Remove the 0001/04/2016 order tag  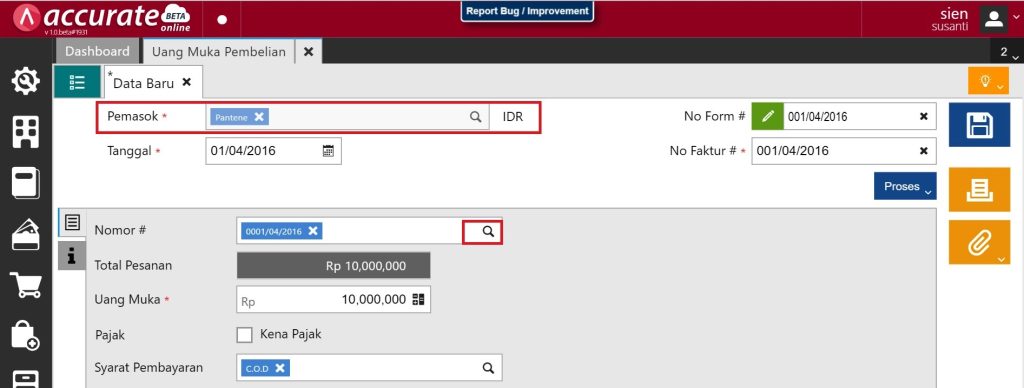tap(313, 231)
